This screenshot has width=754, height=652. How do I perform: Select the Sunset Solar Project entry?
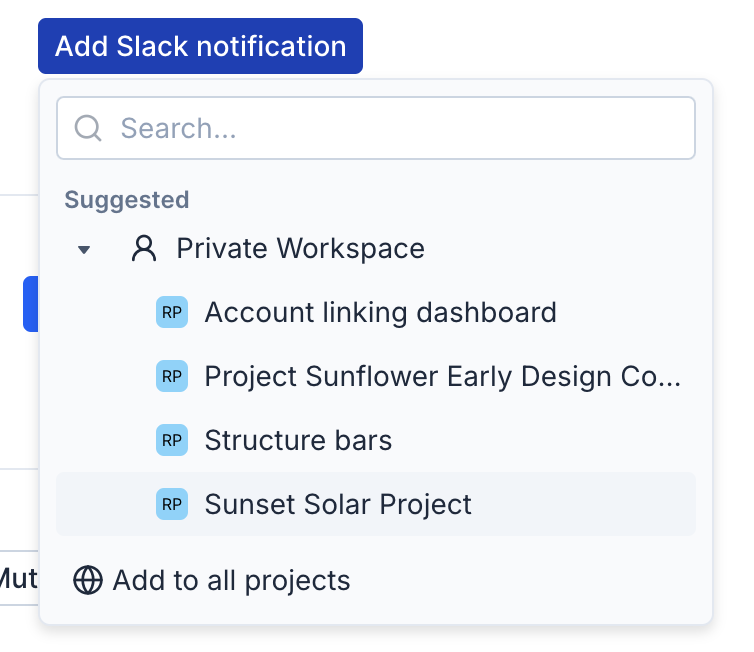[x=338, y=505]
